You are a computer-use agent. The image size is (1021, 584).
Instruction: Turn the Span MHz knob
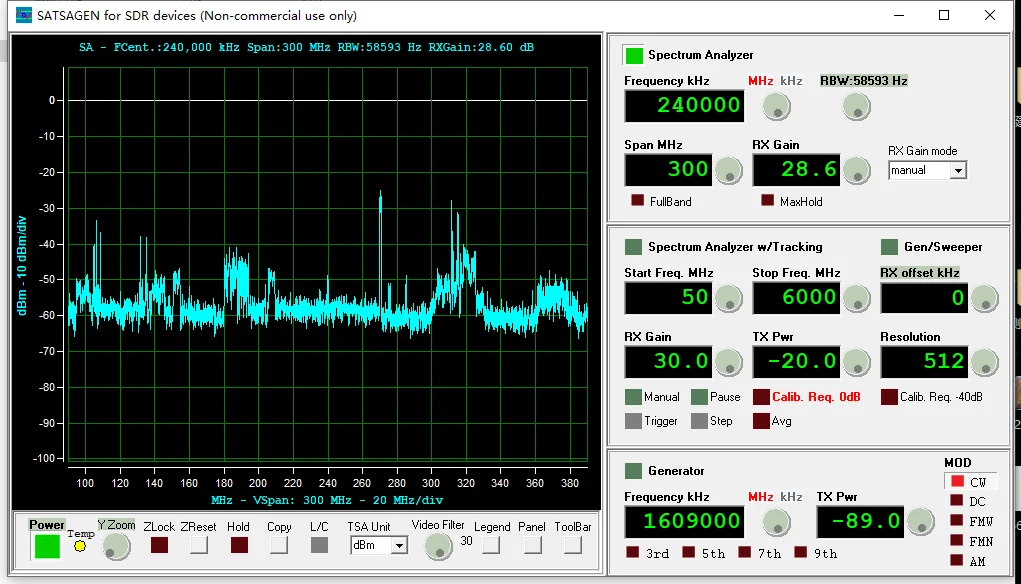728,170
